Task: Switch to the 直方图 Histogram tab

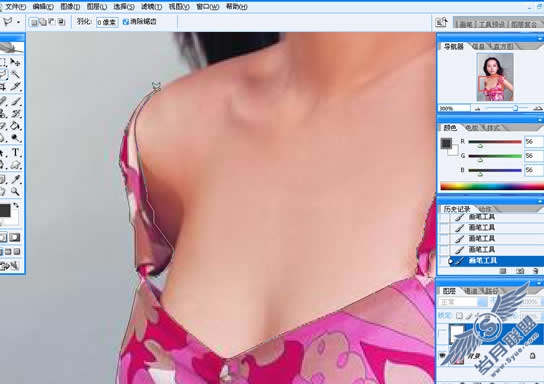Action: point(502,46)
